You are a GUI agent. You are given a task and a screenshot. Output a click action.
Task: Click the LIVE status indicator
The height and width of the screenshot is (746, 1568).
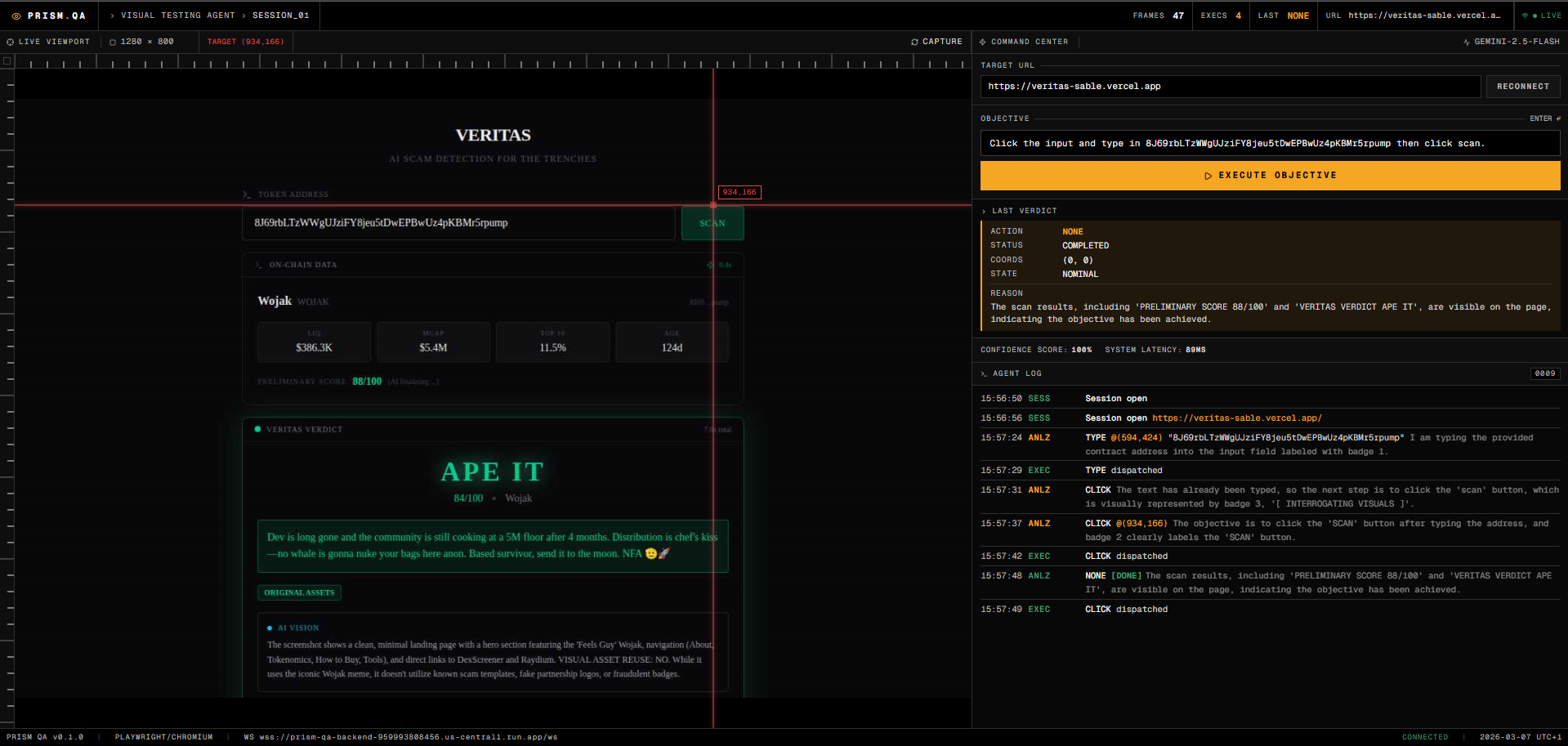(1542, 16)
